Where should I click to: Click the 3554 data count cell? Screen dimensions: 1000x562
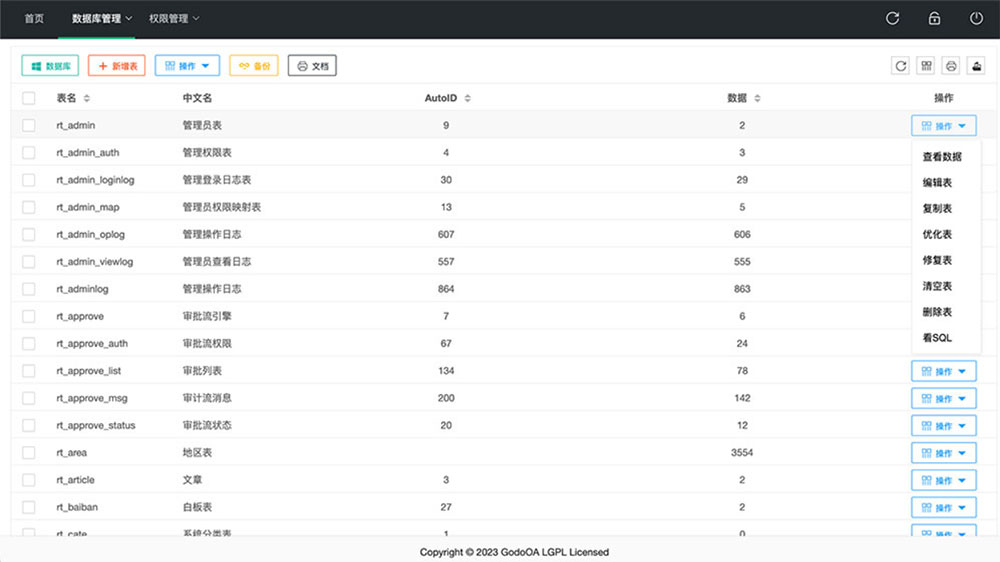tap(742, 453)
